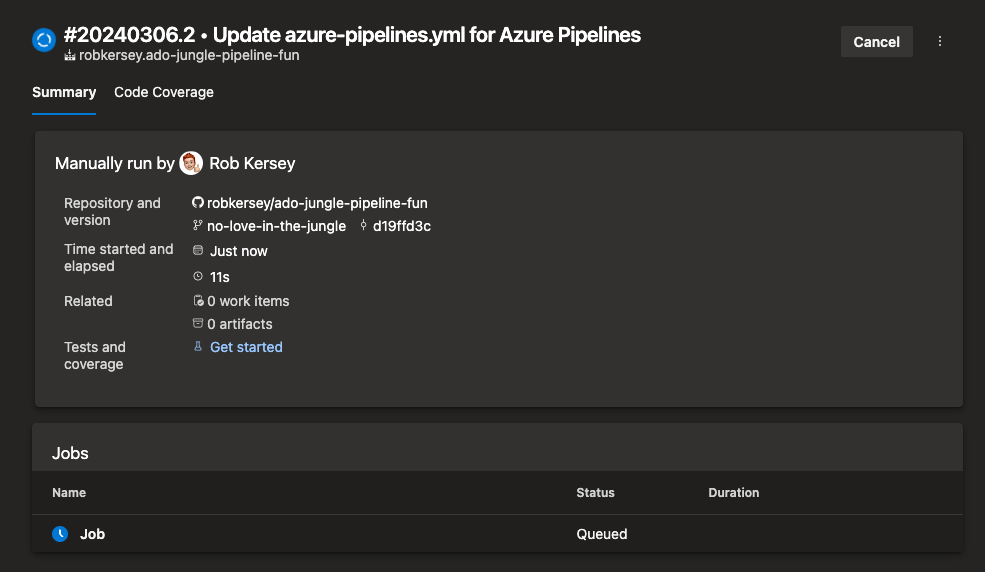Click Get started for tests and coverage
The height and width of the screenshot is (572, 985).
246,347
